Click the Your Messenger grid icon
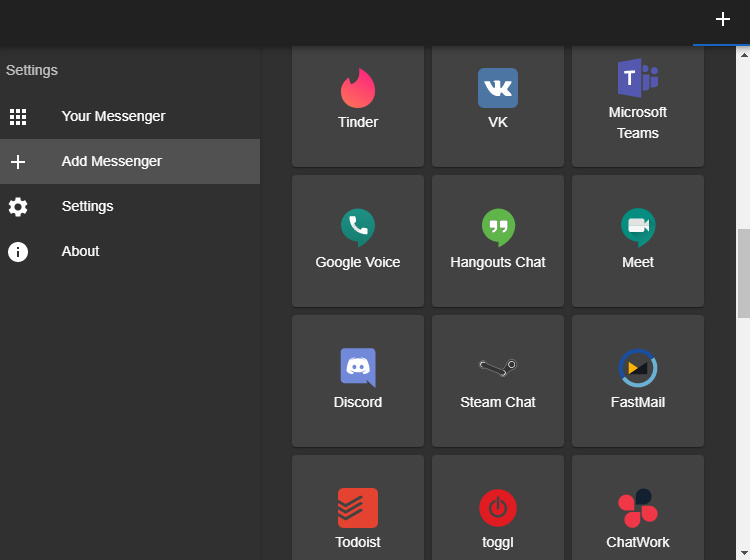Image resolution: width=750 pixels, height=560 pixels. [18, 117]
